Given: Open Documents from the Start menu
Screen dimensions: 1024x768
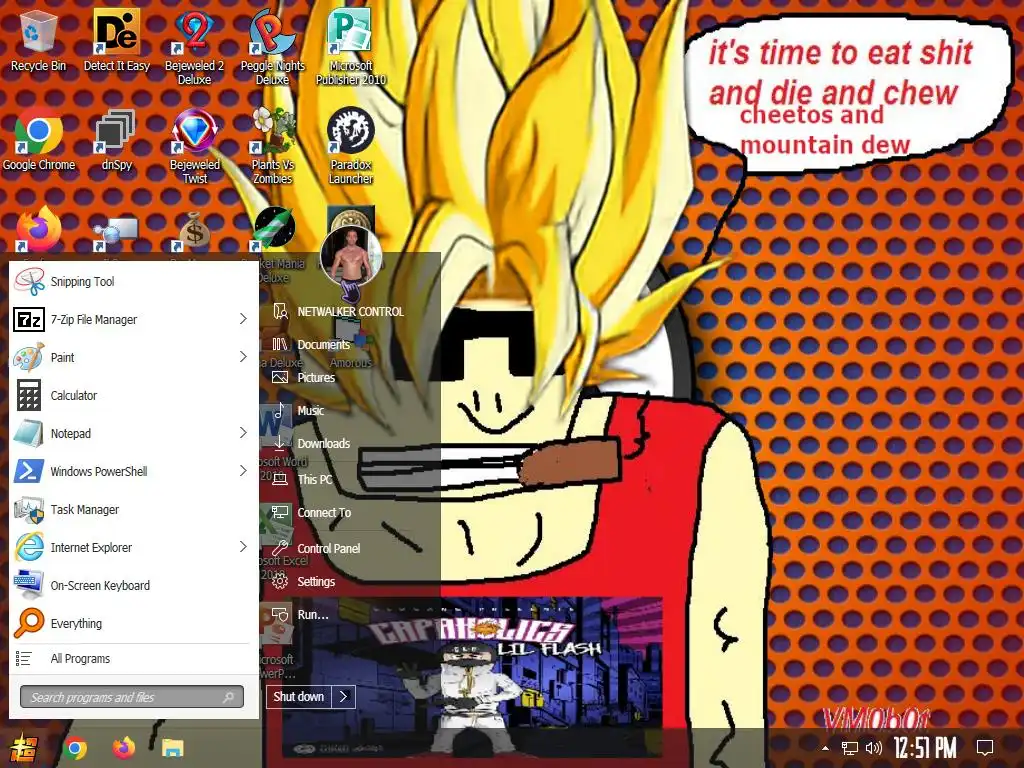Looking at the screenshot, I should (323, 344).
